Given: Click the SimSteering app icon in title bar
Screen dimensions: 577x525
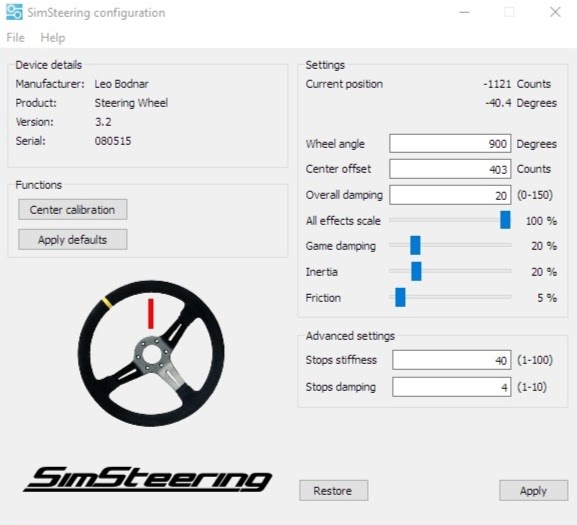Looking at the screenshot, I should (14, 12).
